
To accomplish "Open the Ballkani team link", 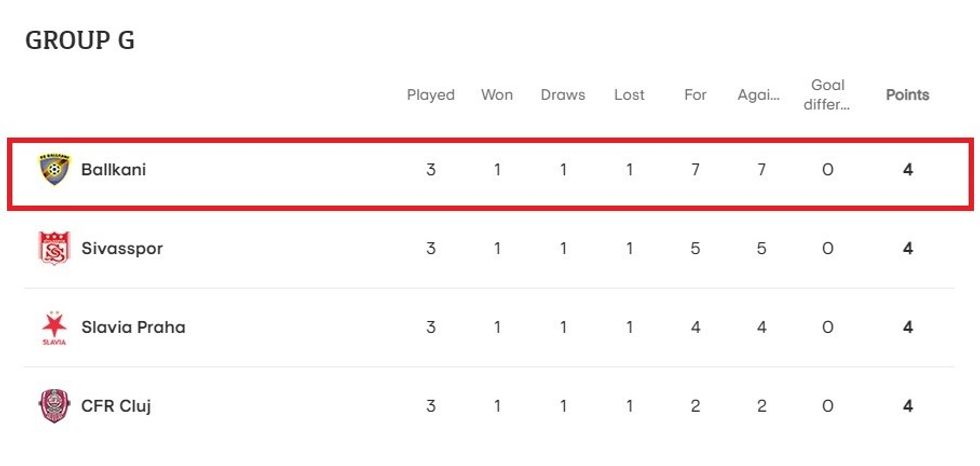I will coord(113,170).
